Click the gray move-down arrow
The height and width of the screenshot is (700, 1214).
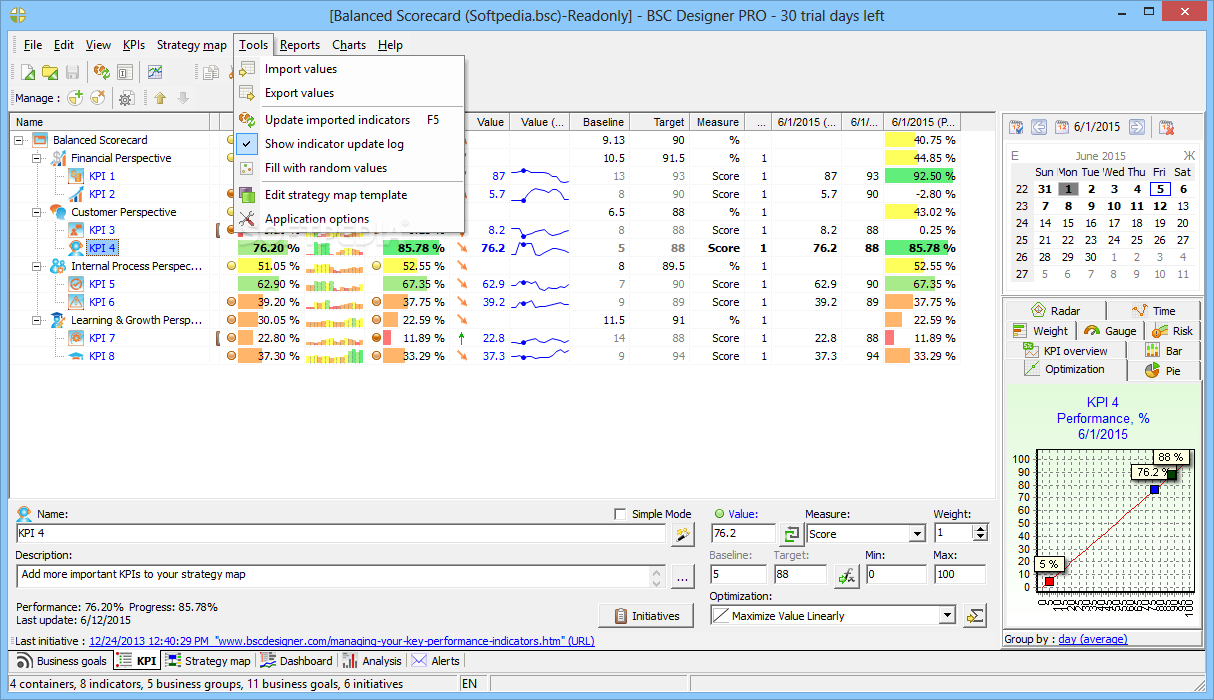point(182,98)
